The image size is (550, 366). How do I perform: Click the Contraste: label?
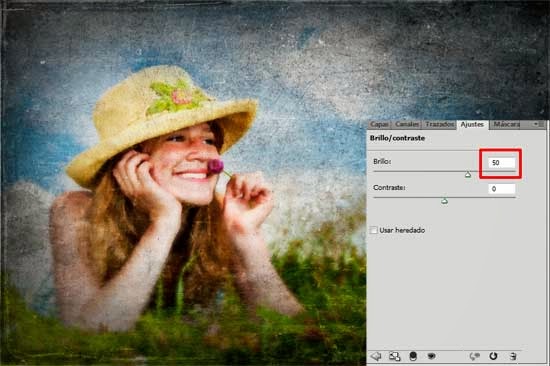[389, 188]
